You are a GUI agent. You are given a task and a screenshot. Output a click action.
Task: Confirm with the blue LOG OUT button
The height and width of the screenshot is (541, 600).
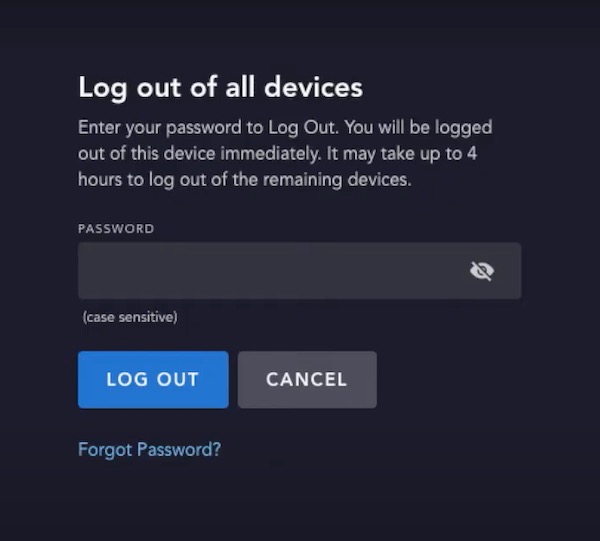(x=153, y=380)
